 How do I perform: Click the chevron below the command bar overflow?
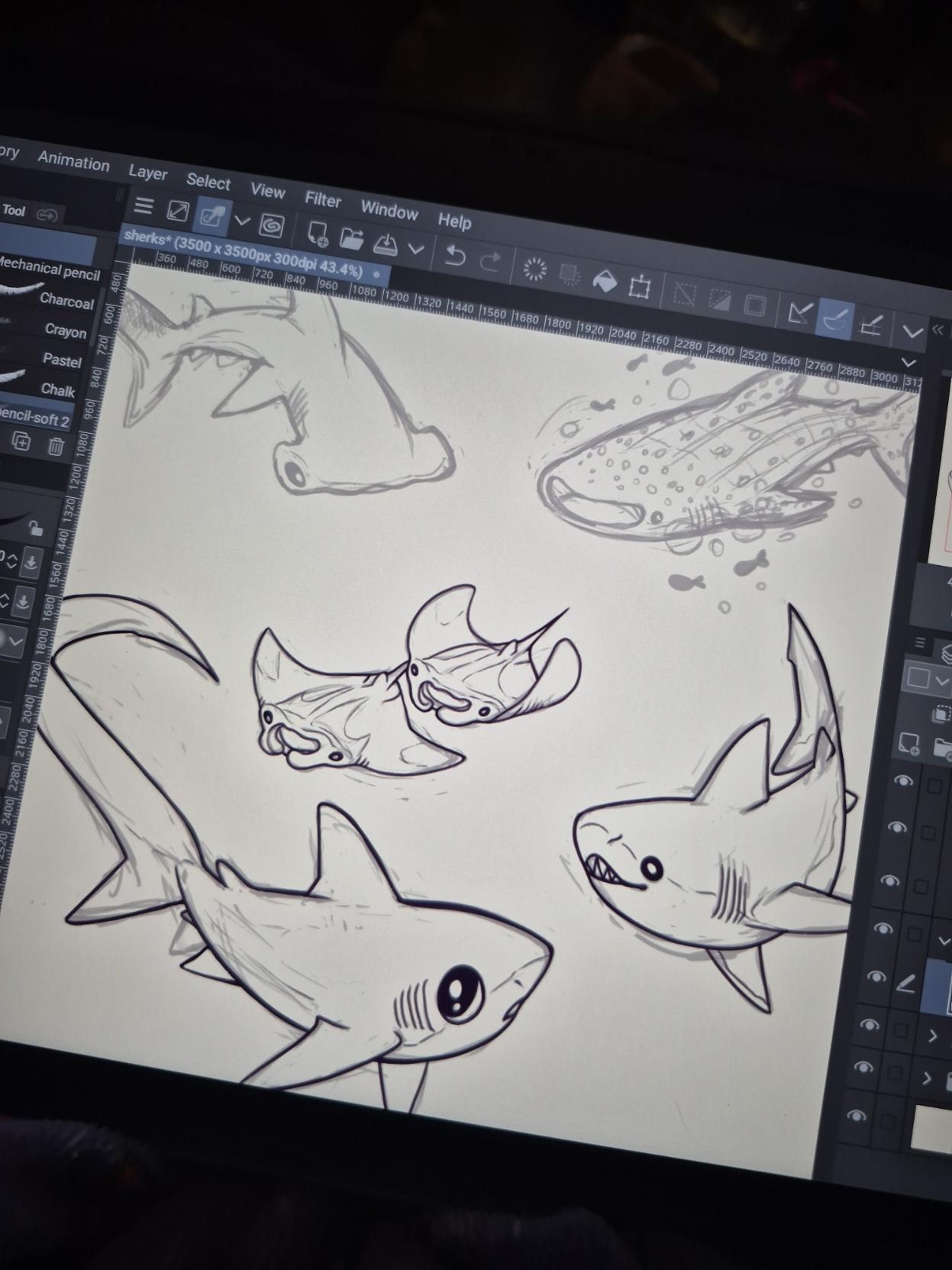point(908,362)
